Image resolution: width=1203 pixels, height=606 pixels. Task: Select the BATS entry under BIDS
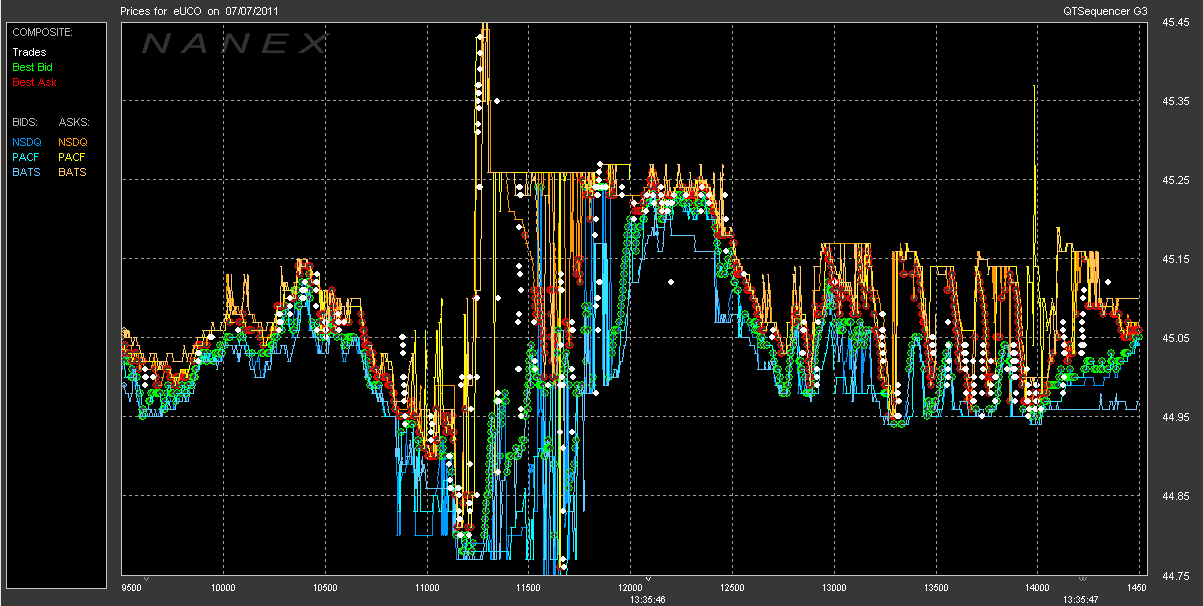tap(27, 172)
